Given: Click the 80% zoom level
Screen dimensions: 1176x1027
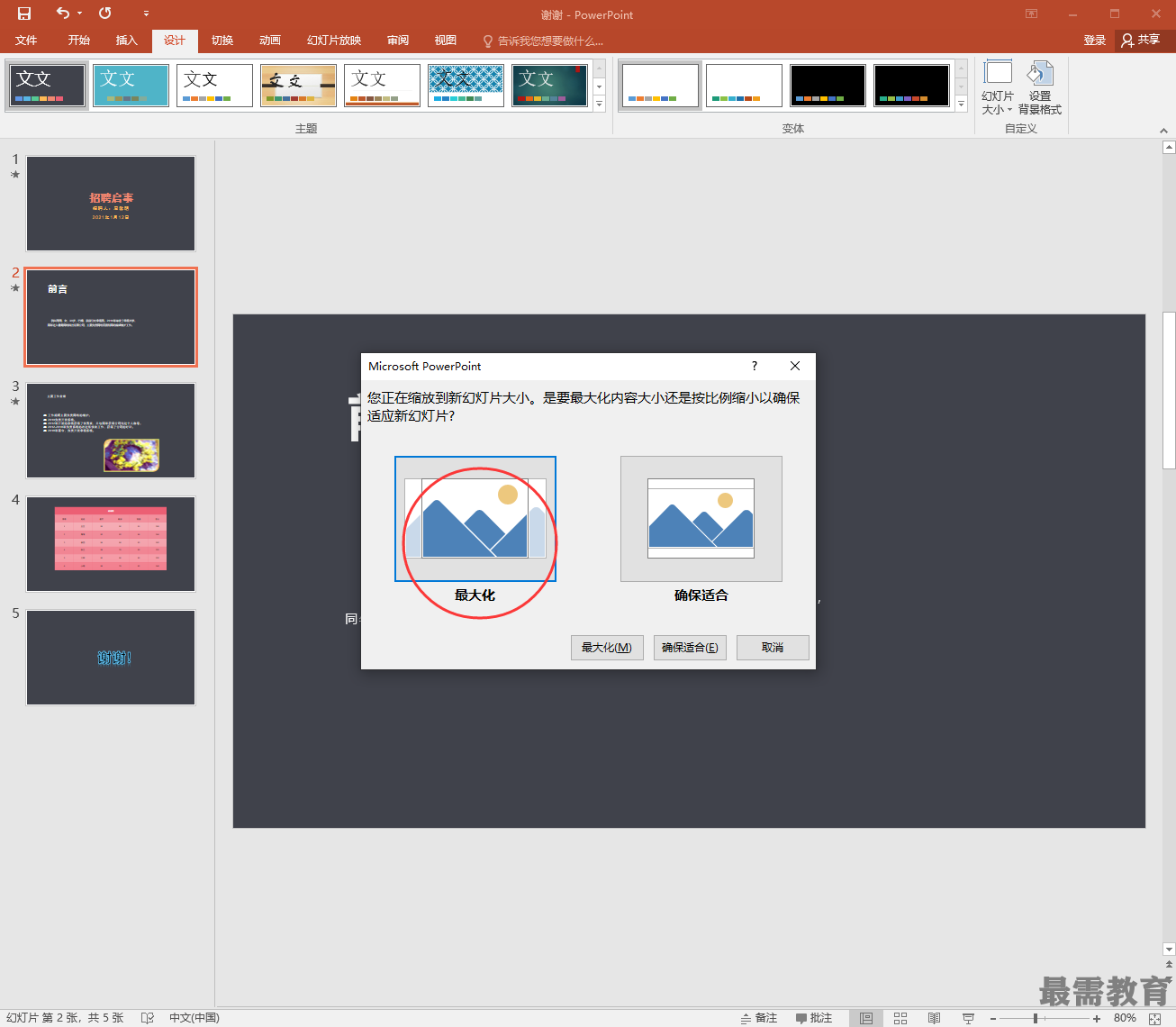Looking at the screenshot, I should 1125,1018.
